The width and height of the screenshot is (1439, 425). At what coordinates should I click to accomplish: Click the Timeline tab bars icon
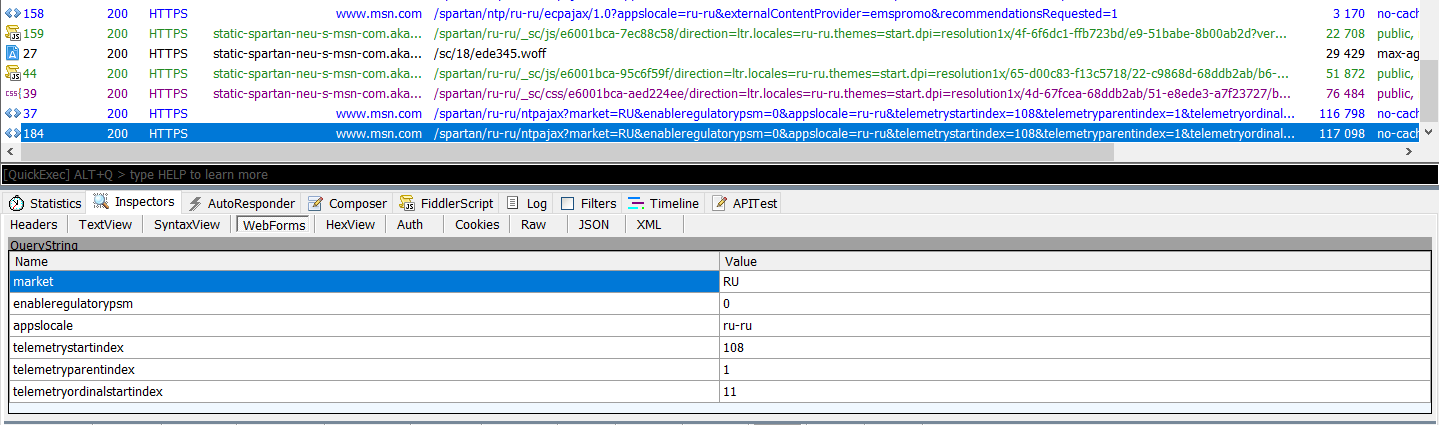(x=636, y=203)
